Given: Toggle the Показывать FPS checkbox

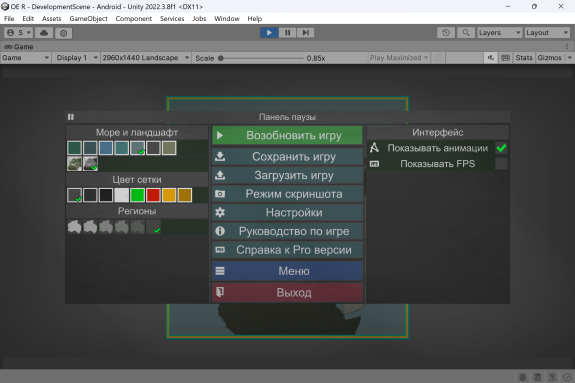Looking at the screenshot, I should (501, 164).
